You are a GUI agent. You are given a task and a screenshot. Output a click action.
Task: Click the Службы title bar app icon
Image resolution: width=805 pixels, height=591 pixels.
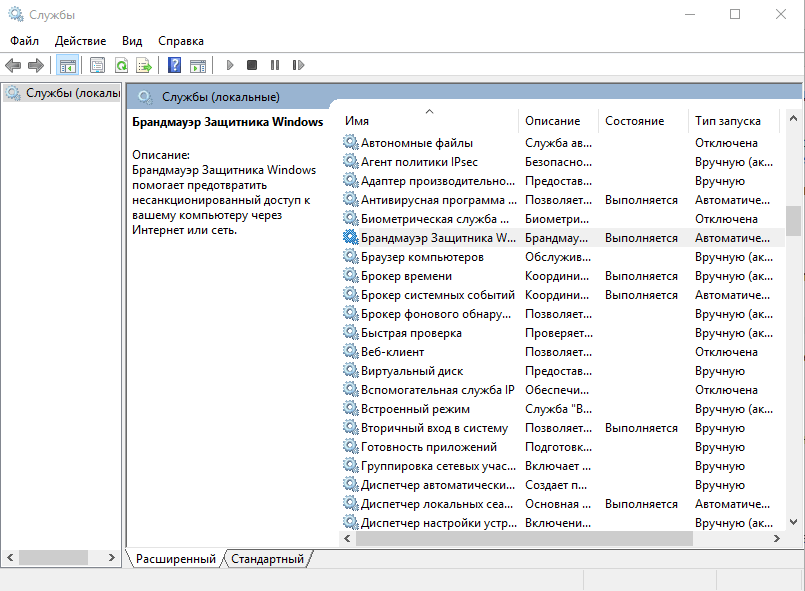click(16, 14)
